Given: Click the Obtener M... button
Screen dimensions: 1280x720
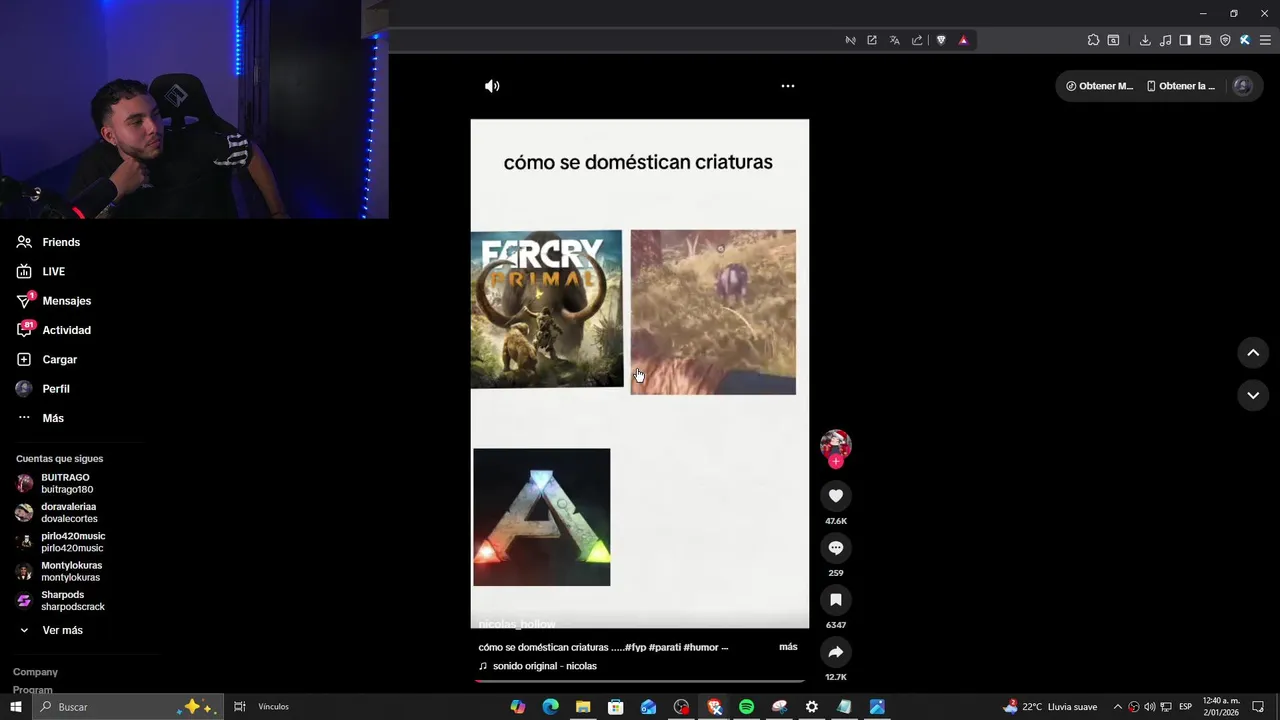Looking at the screenshot, I should pos(1099,86).
